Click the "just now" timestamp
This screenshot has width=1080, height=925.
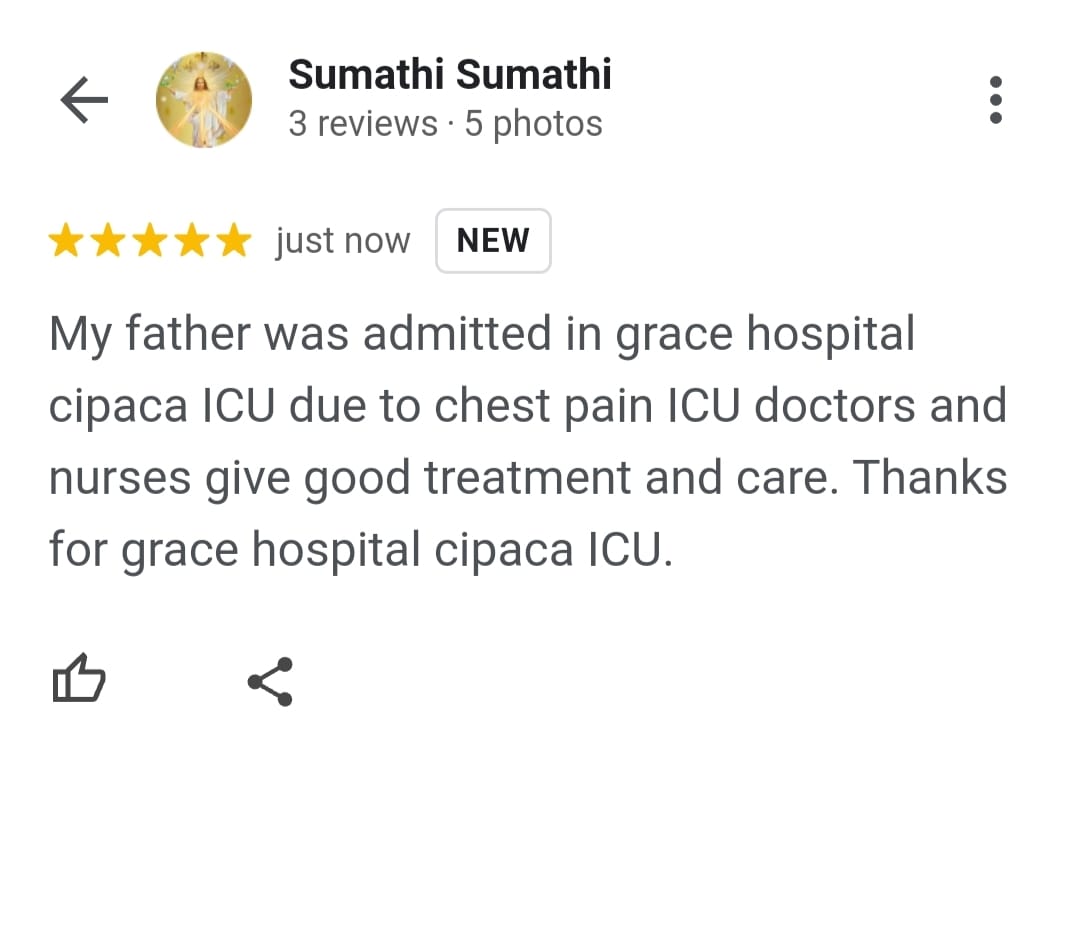tap(343, 241)
